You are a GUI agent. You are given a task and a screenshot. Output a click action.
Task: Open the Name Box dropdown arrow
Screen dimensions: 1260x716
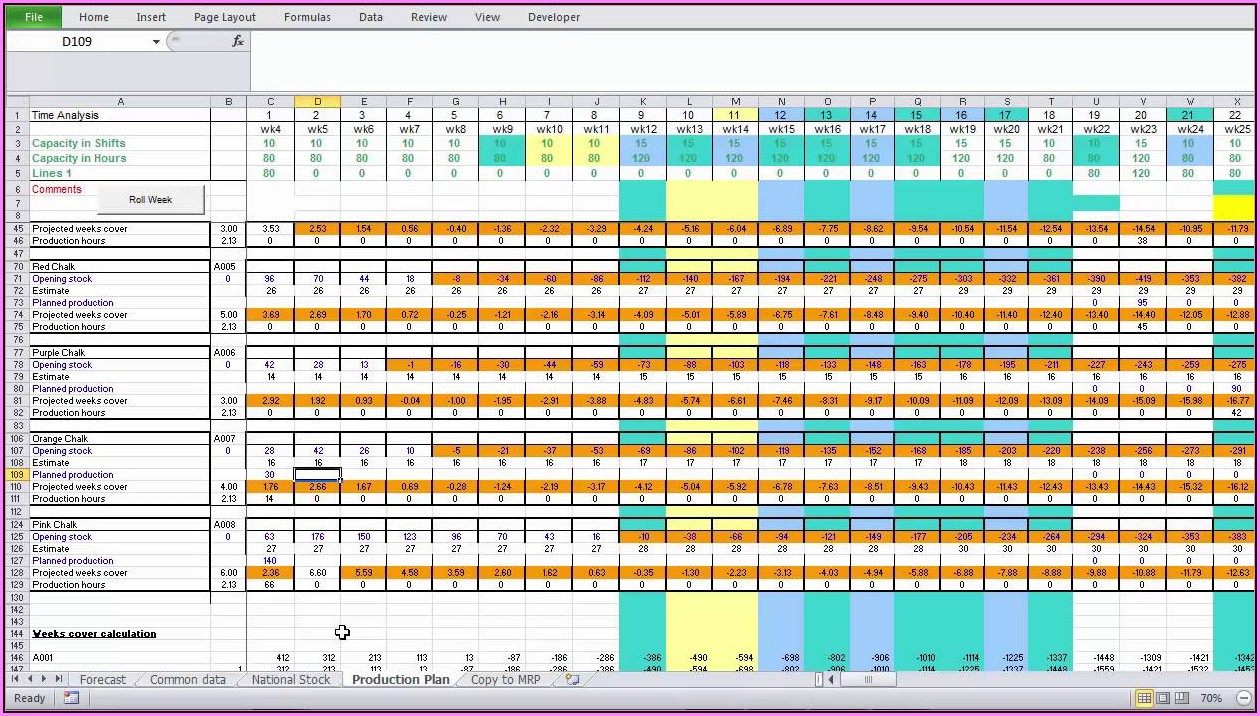[x=156, y=42]
